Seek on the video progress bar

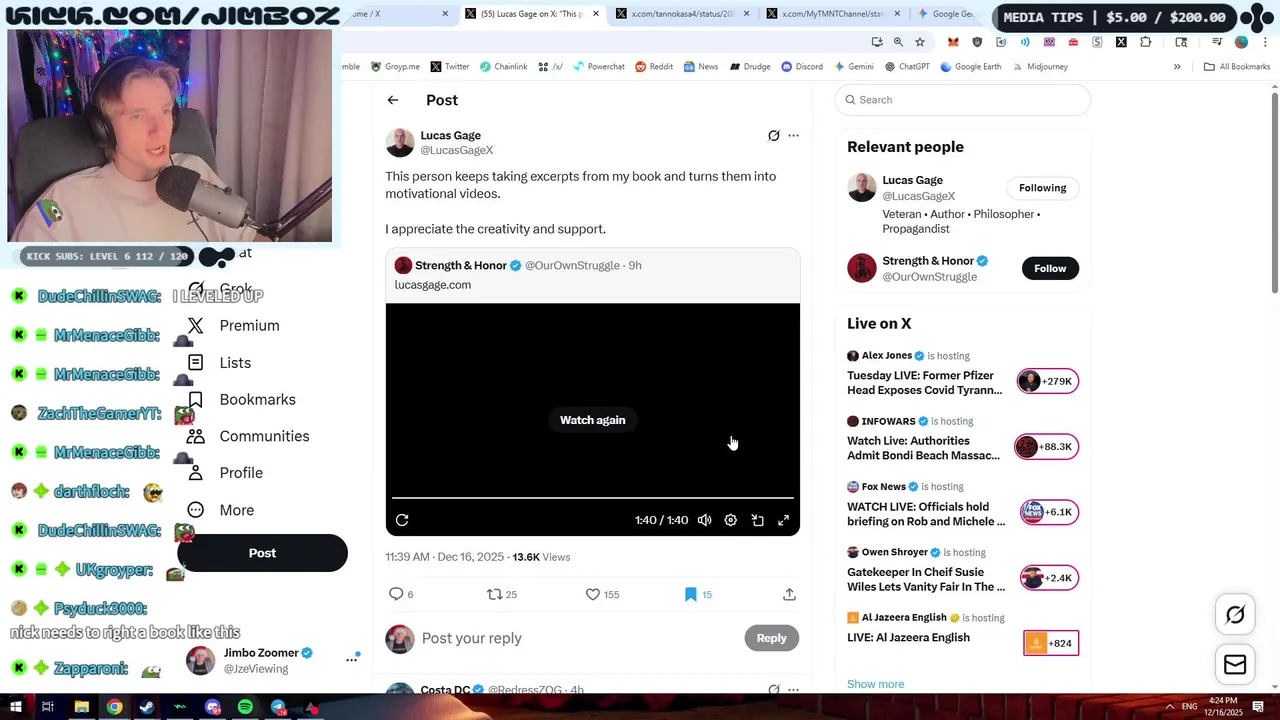click(x=593, y=497)
